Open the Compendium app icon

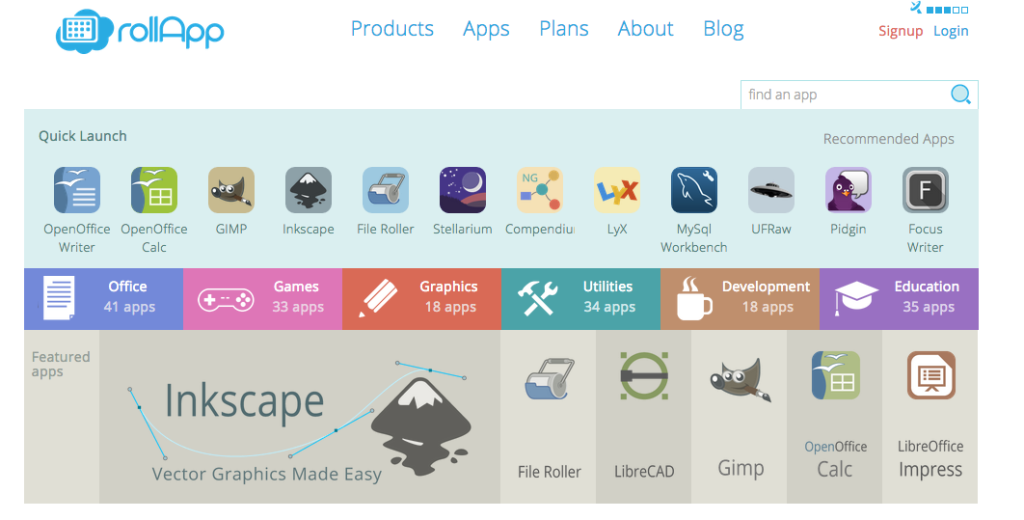(x=539, y=190)
